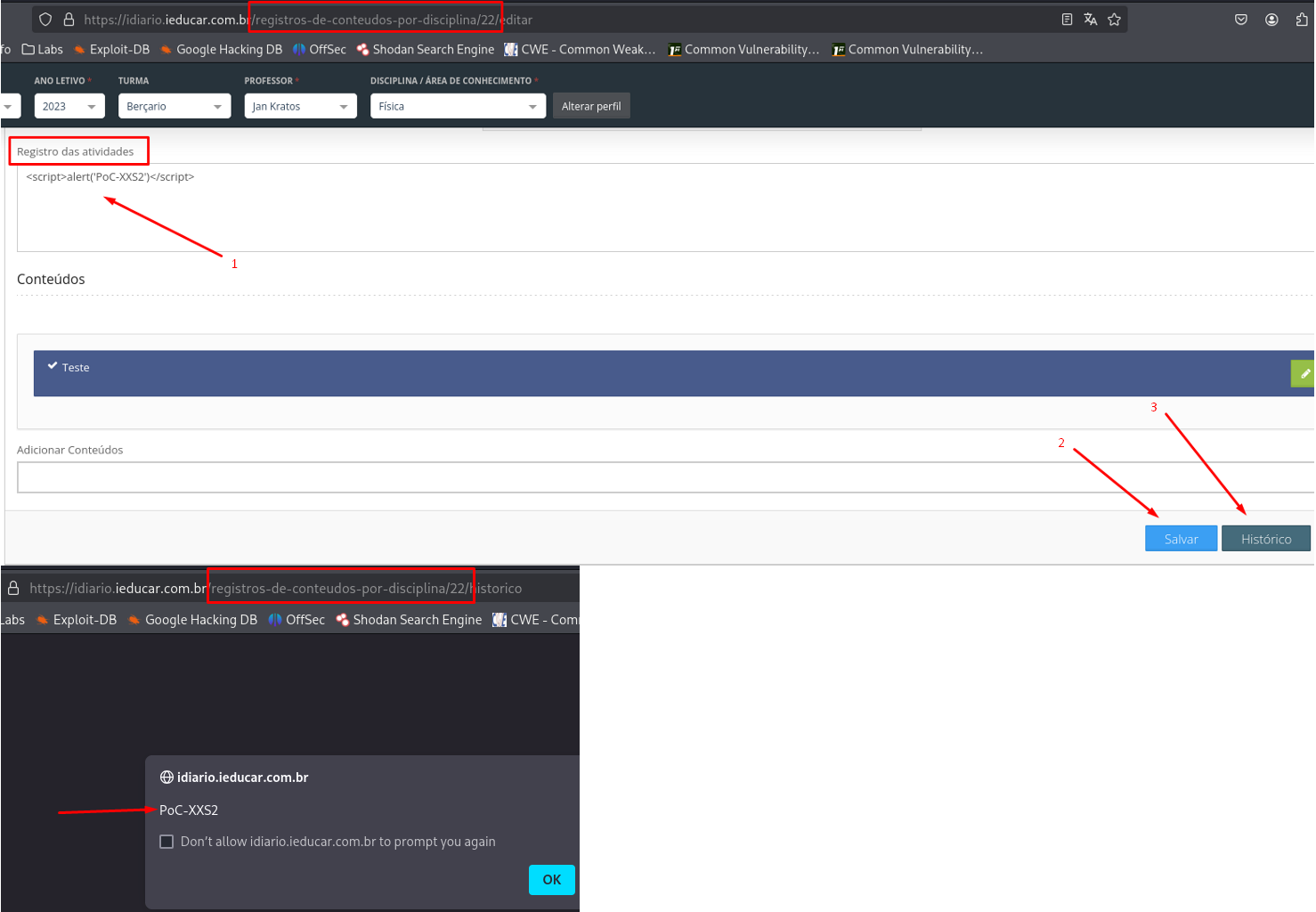This screenshot has height=912, width=1316.
Task: Click the Histórico button
Action: [1266, 539]
